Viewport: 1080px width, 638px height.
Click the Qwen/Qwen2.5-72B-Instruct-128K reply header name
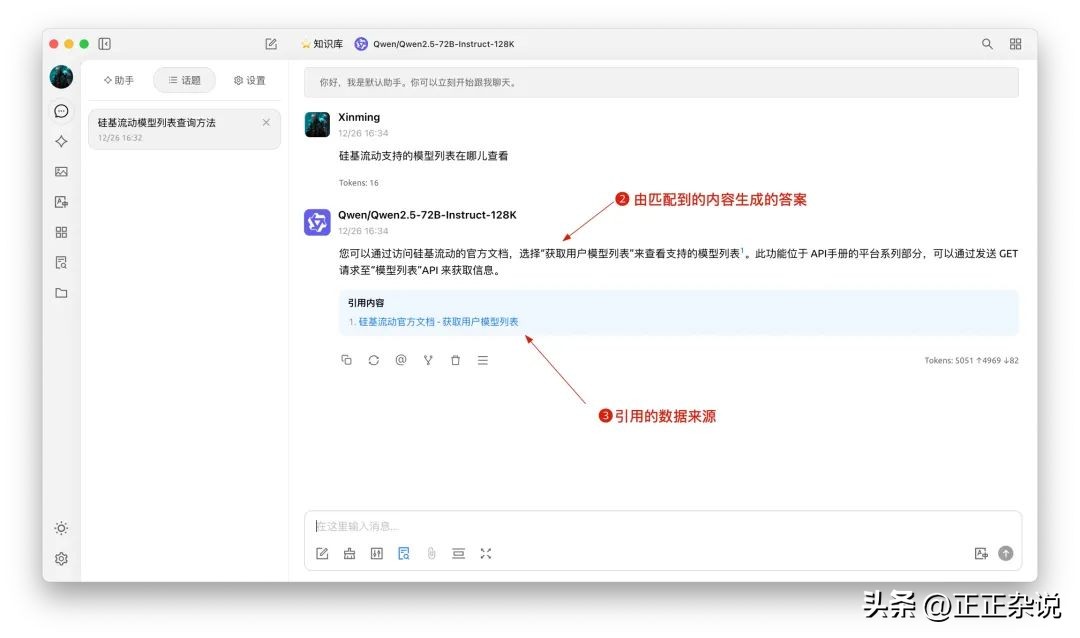click(x=427, y=215)
